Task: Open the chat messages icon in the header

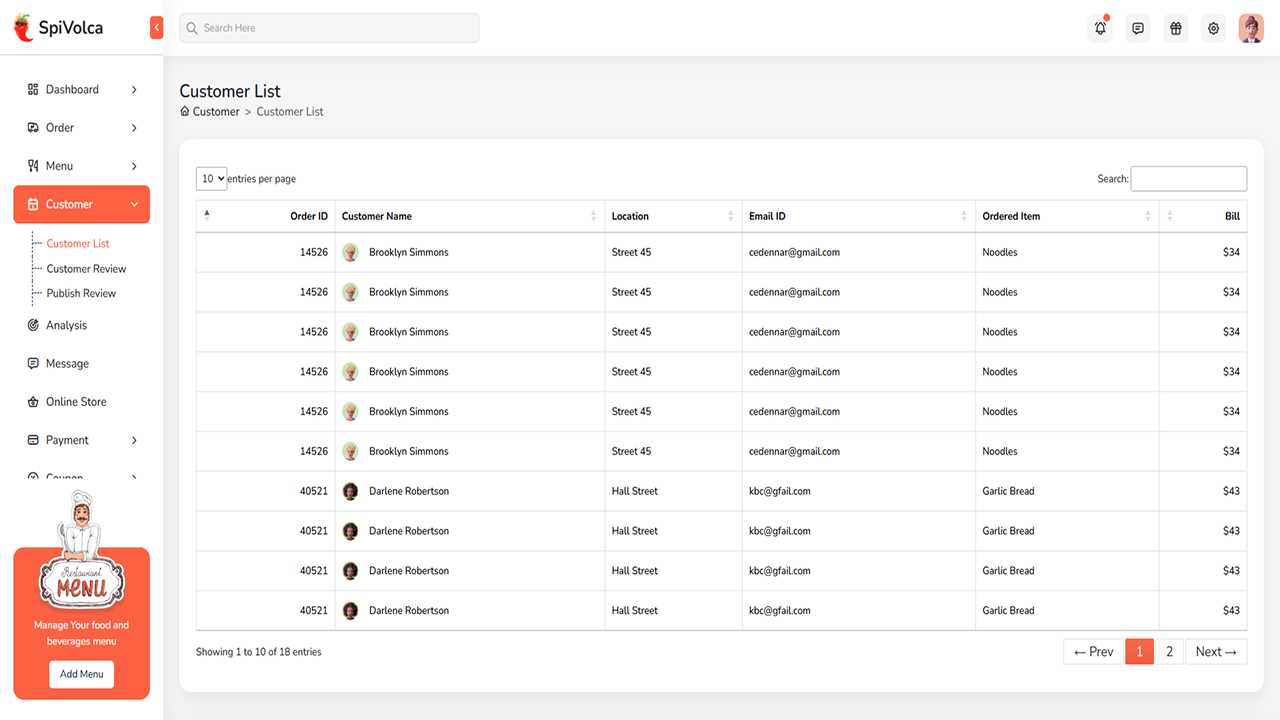Action: pos(1138,28)
